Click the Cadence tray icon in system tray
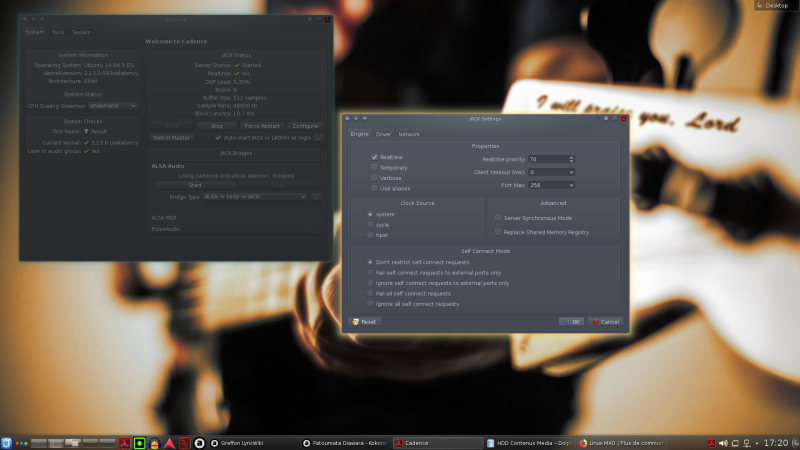This screenshot has width=800, height=450. [711, 443]
